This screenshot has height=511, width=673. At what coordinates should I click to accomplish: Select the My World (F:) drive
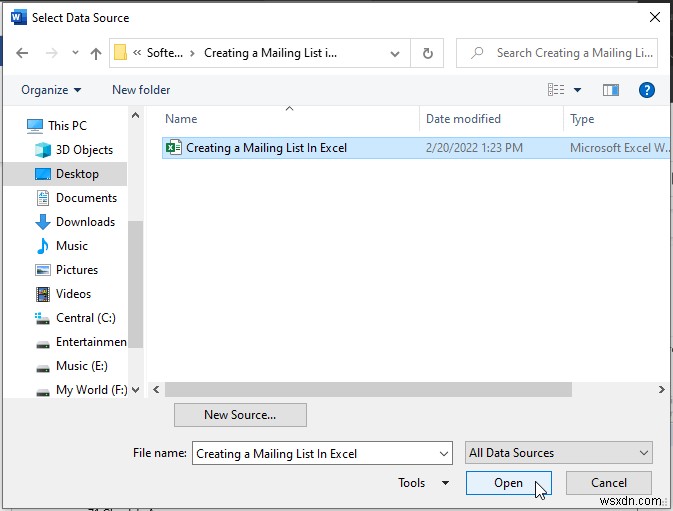pos(81,390)
